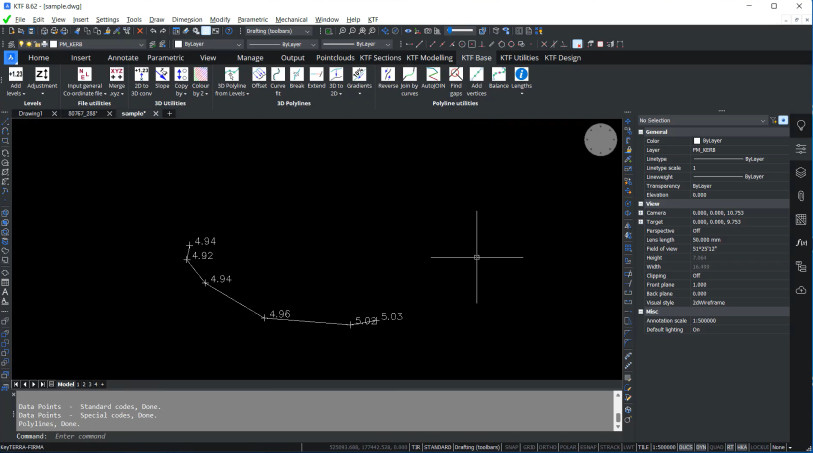Click the Balance polyline tool
This screenshot has height=453, width=813.
(499, 78)
